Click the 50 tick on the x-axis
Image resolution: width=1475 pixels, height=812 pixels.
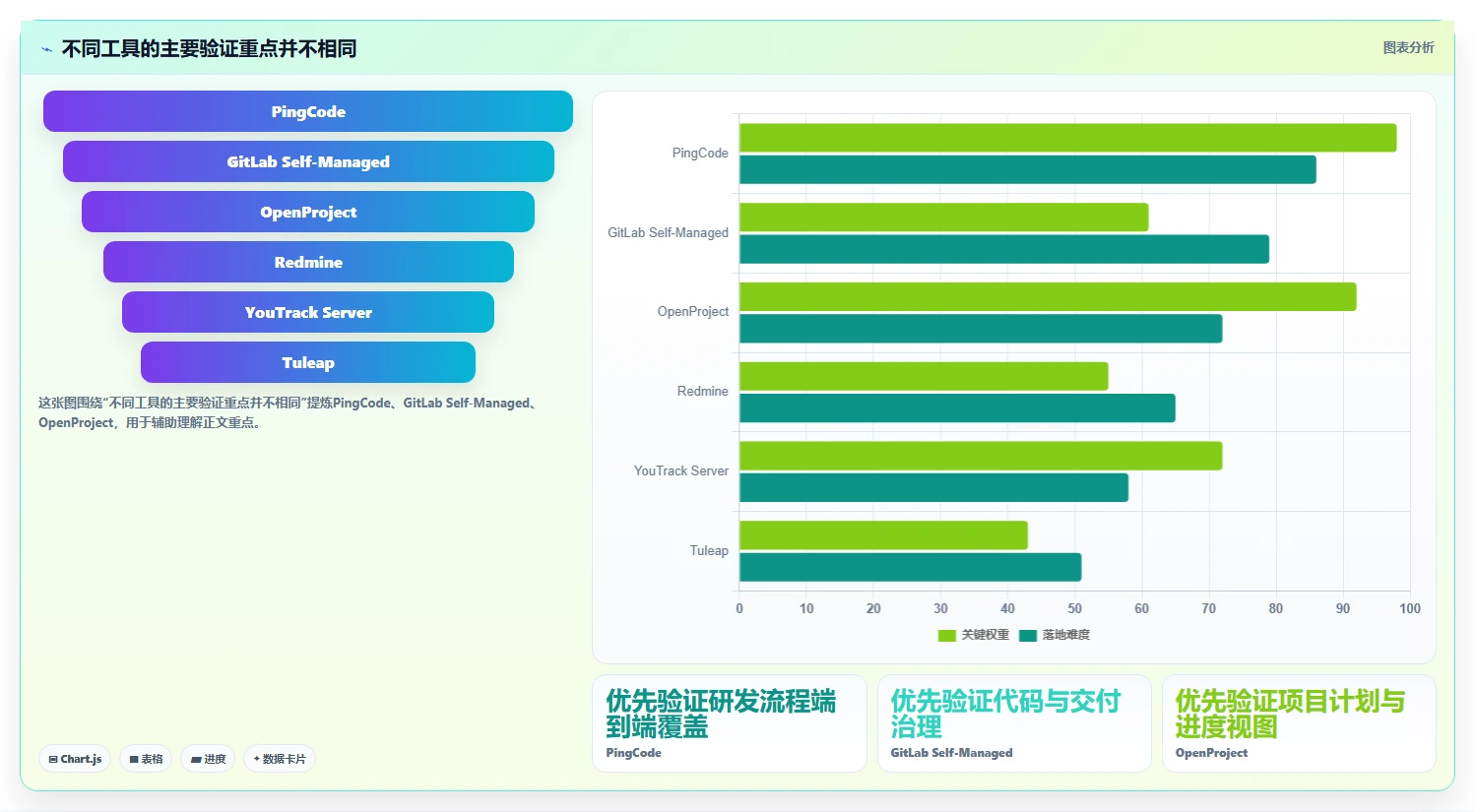point(1075,608)
